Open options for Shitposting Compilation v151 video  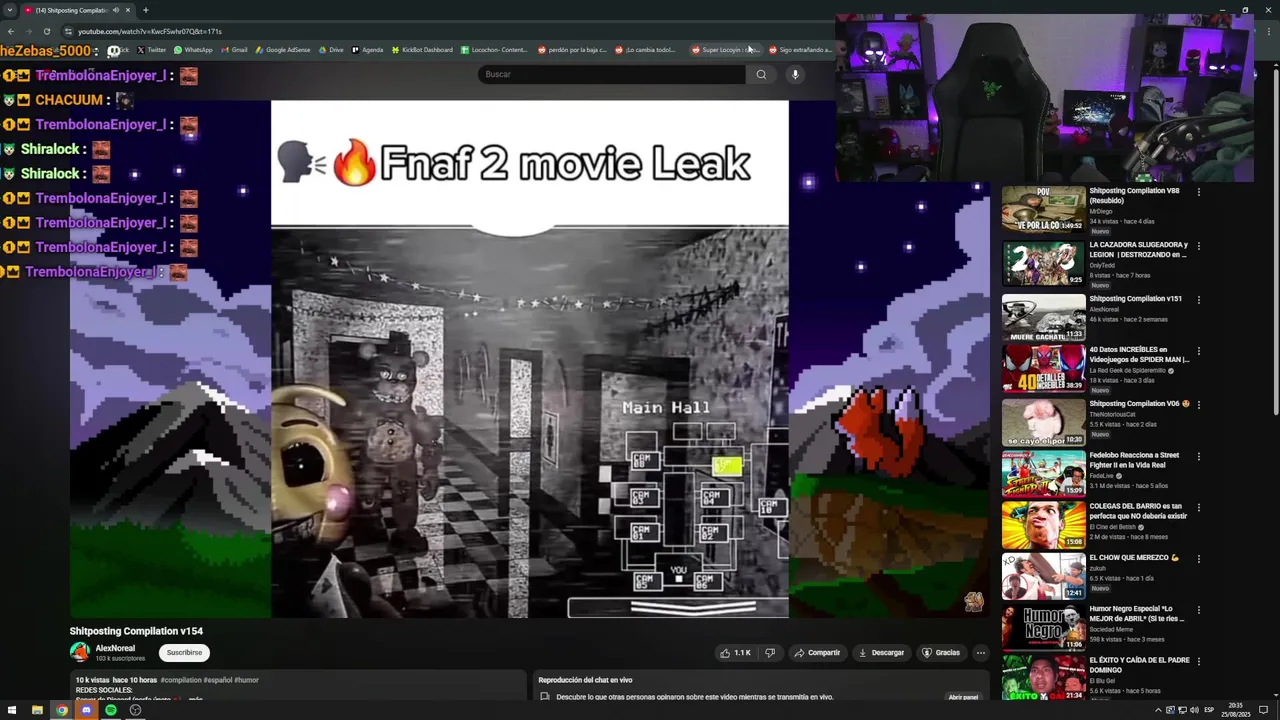click(1199, 300)
